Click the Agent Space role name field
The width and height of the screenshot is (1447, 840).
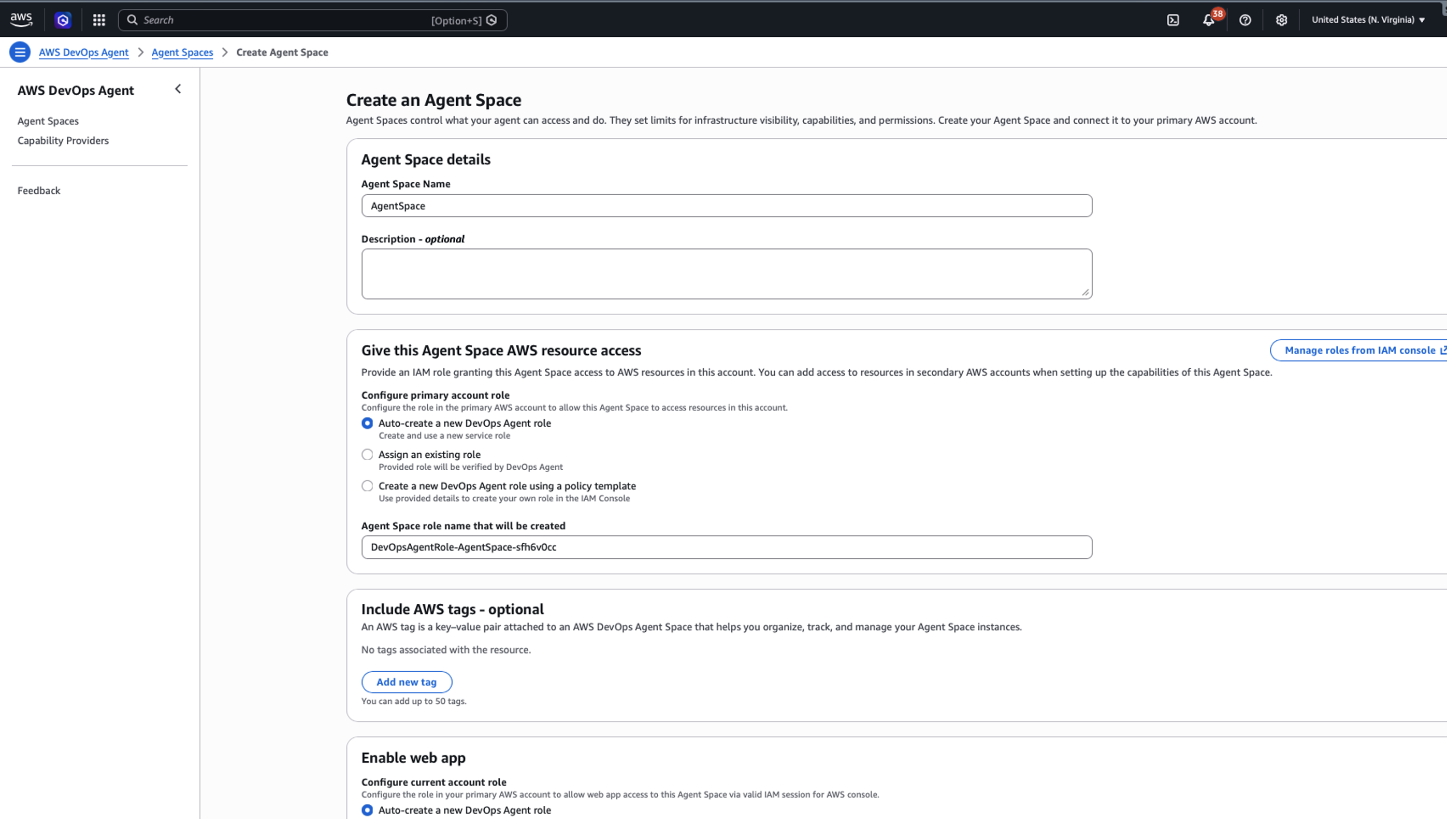pos(727,547)
